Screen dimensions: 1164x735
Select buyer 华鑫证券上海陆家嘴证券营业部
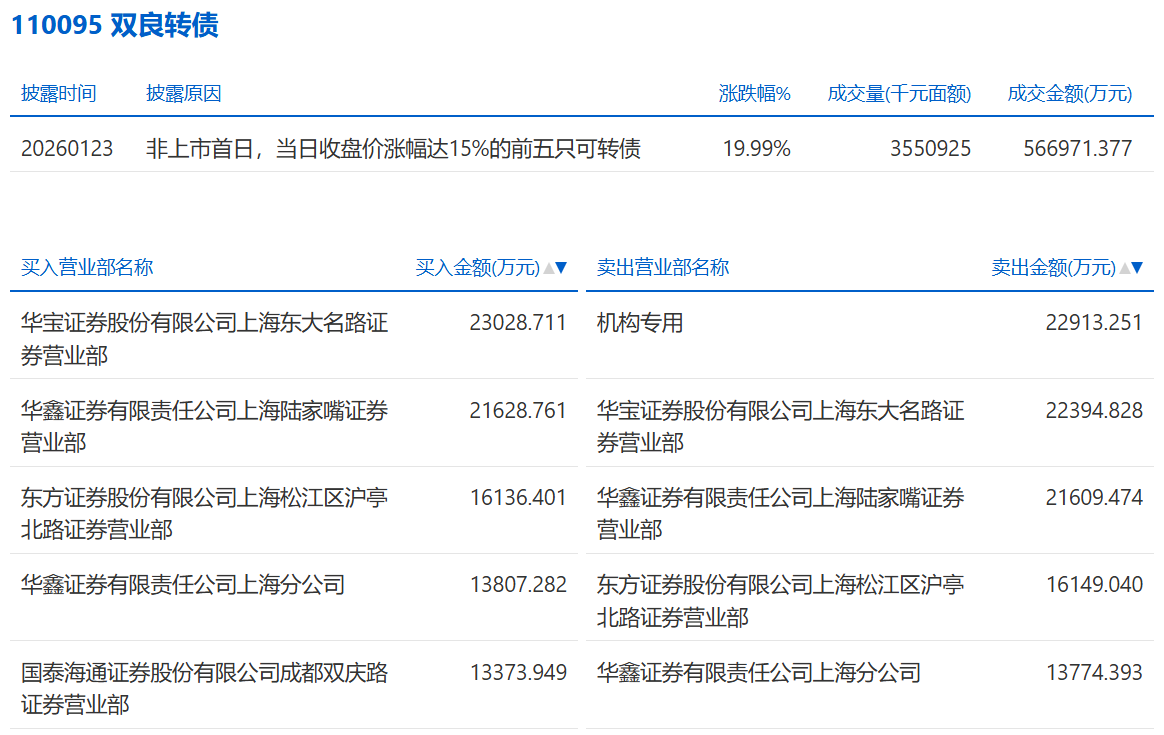(204, 427)
